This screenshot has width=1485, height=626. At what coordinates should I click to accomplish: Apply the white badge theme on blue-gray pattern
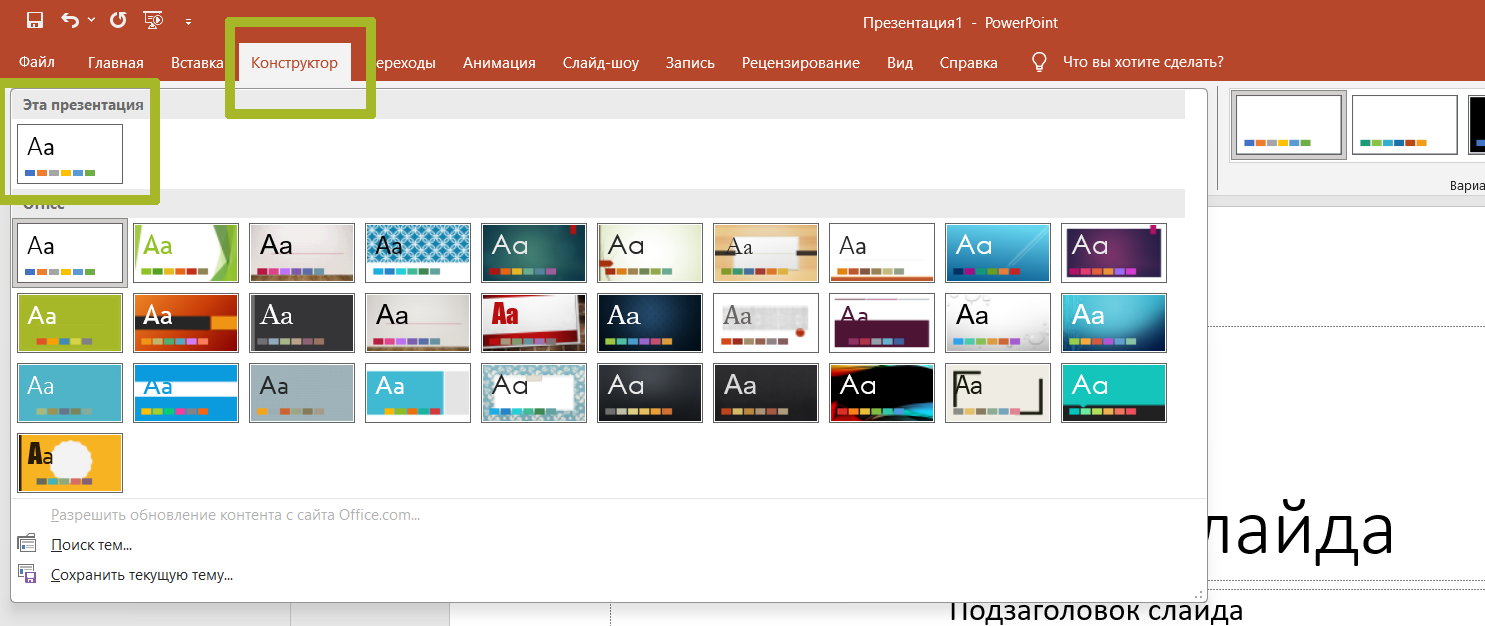coord(534,392)
